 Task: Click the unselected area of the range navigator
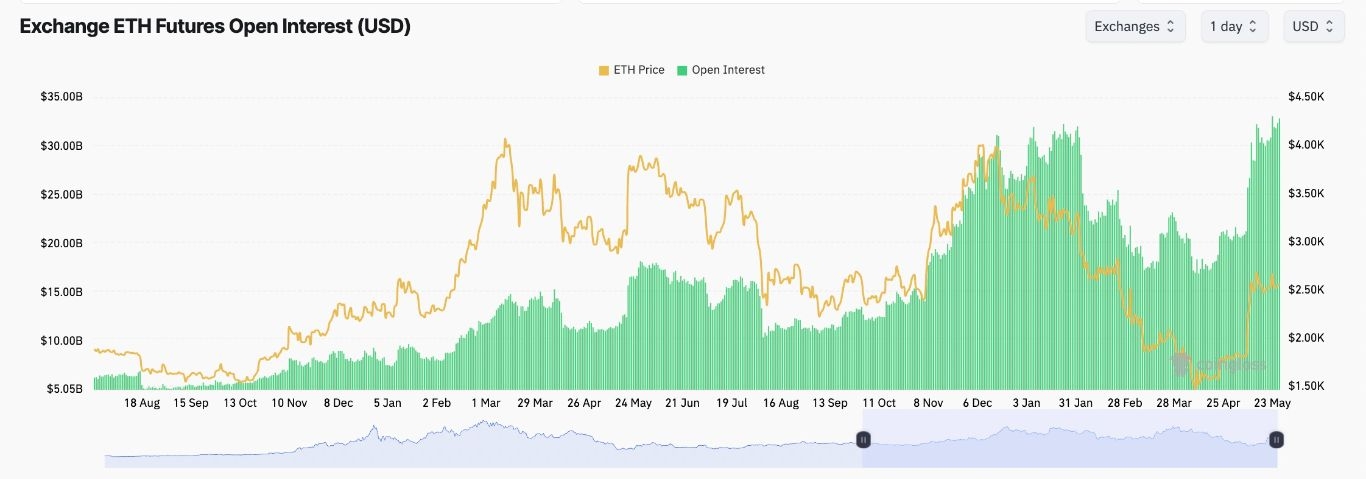480,445
